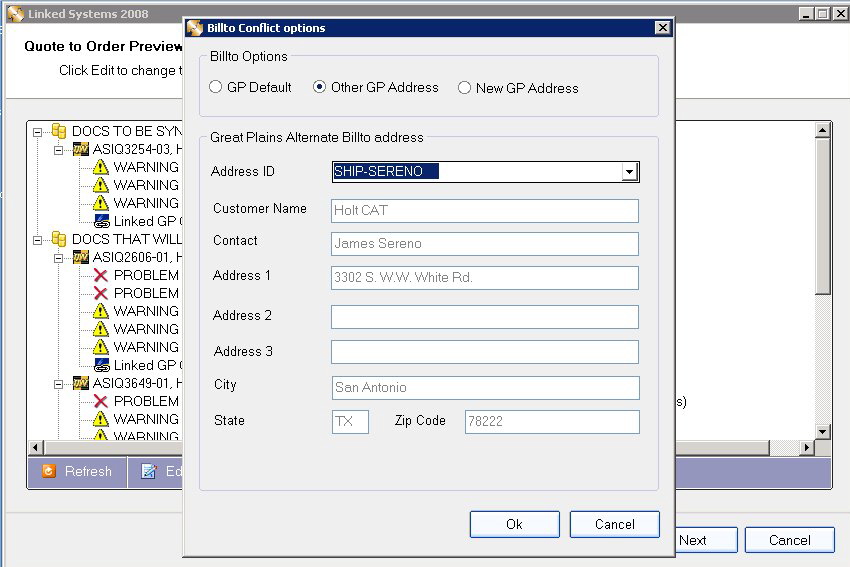Viewport: 850px width, 567px height.
Task: Select the ASIQ2606-01 tree row text
Action: (137, 257)
